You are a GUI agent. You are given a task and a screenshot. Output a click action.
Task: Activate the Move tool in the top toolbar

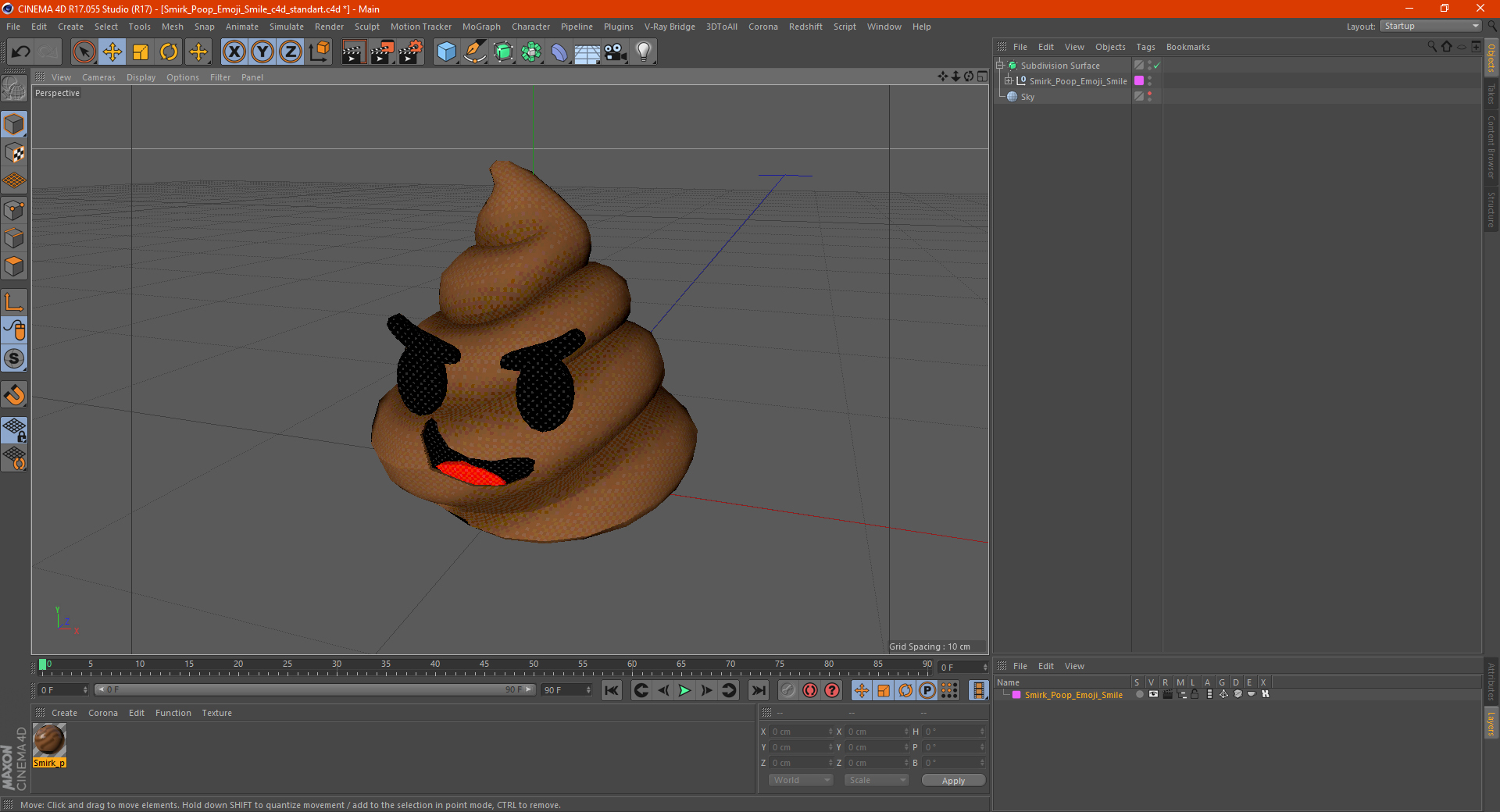(x=112, y=52)
